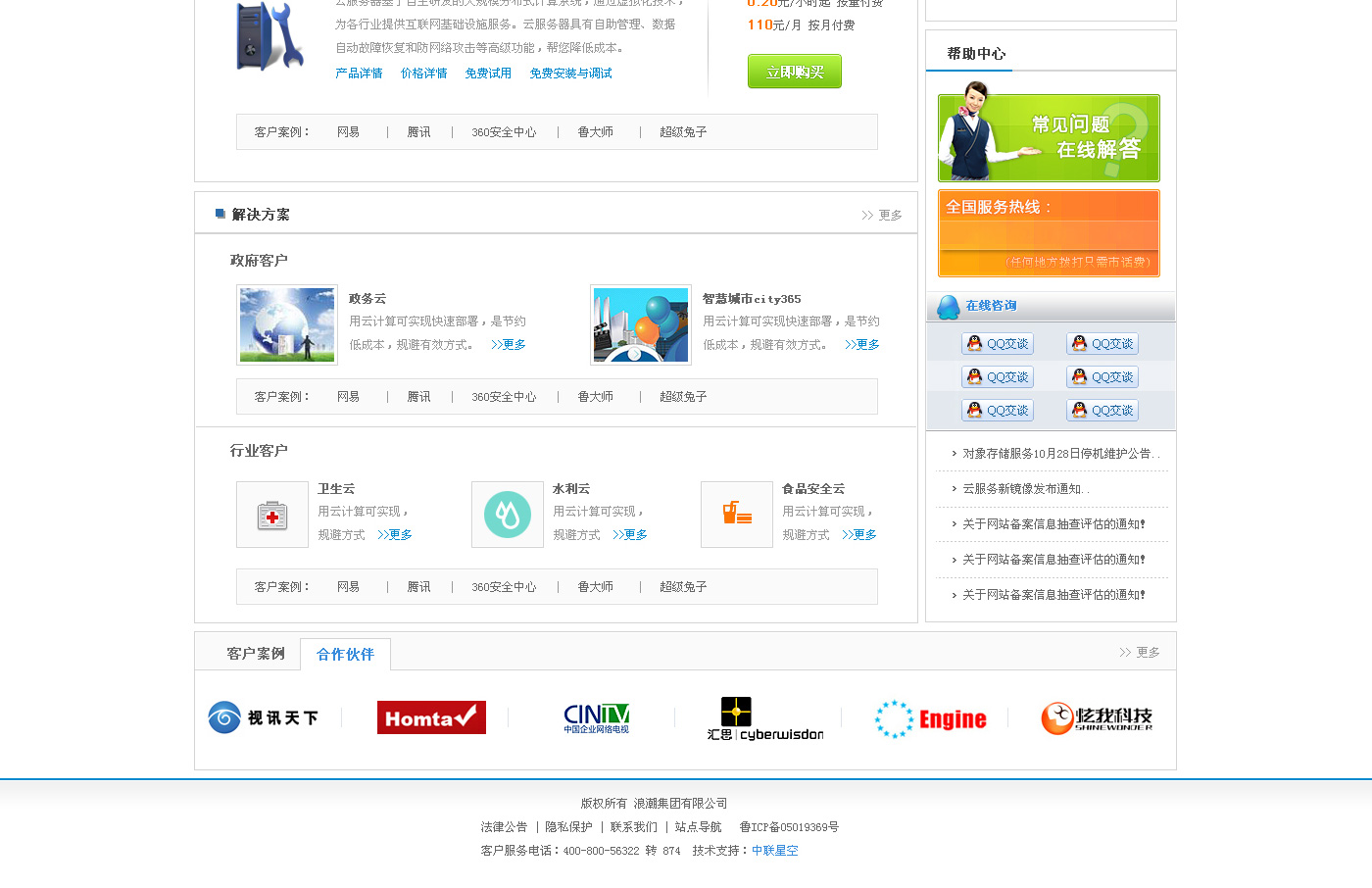Select the 合作伙伴 tab

pos(345,655)
